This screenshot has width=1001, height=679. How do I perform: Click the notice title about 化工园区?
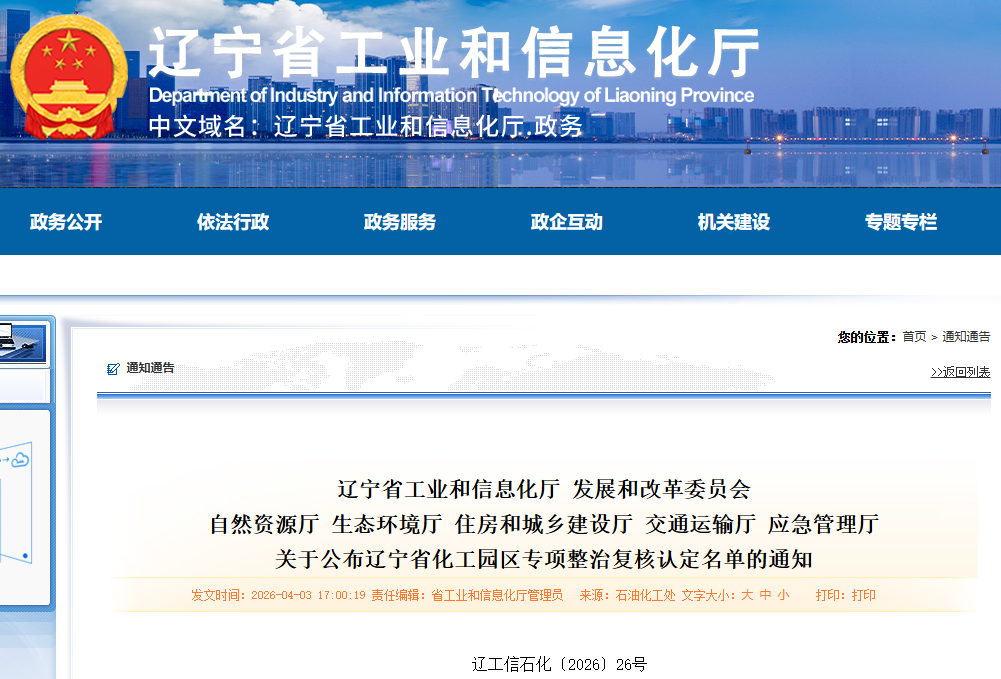pos(544,557)
